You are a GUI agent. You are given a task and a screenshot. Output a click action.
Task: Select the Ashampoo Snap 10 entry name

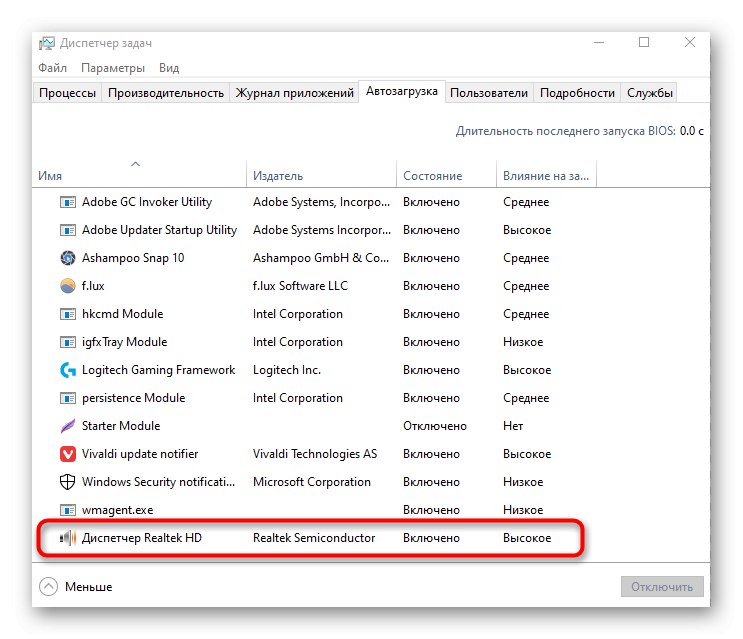pos(133,258)
